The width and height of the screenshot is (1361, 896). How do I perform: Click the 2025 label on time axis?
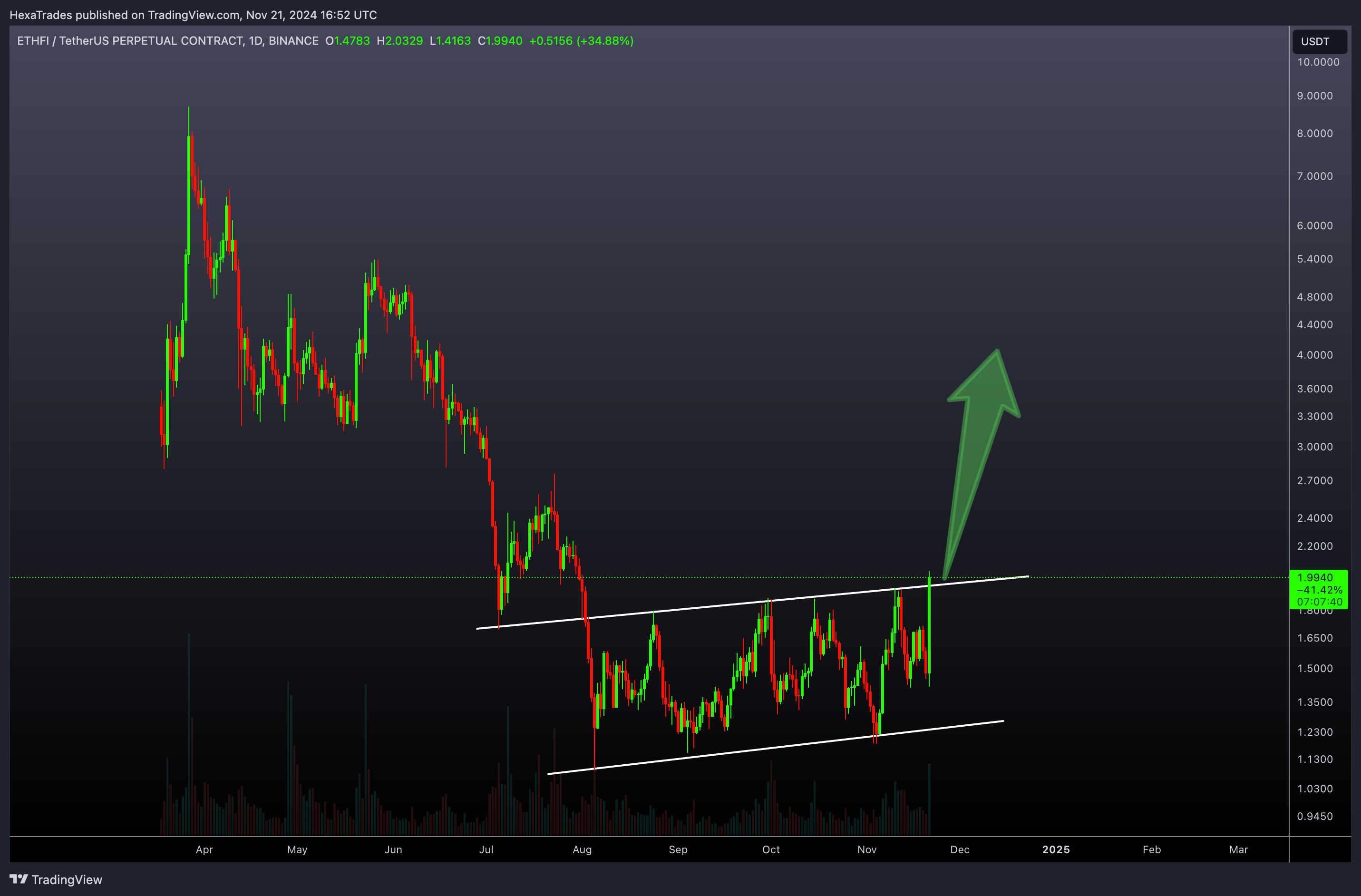pyautogui.click(x=1056, y=850)
